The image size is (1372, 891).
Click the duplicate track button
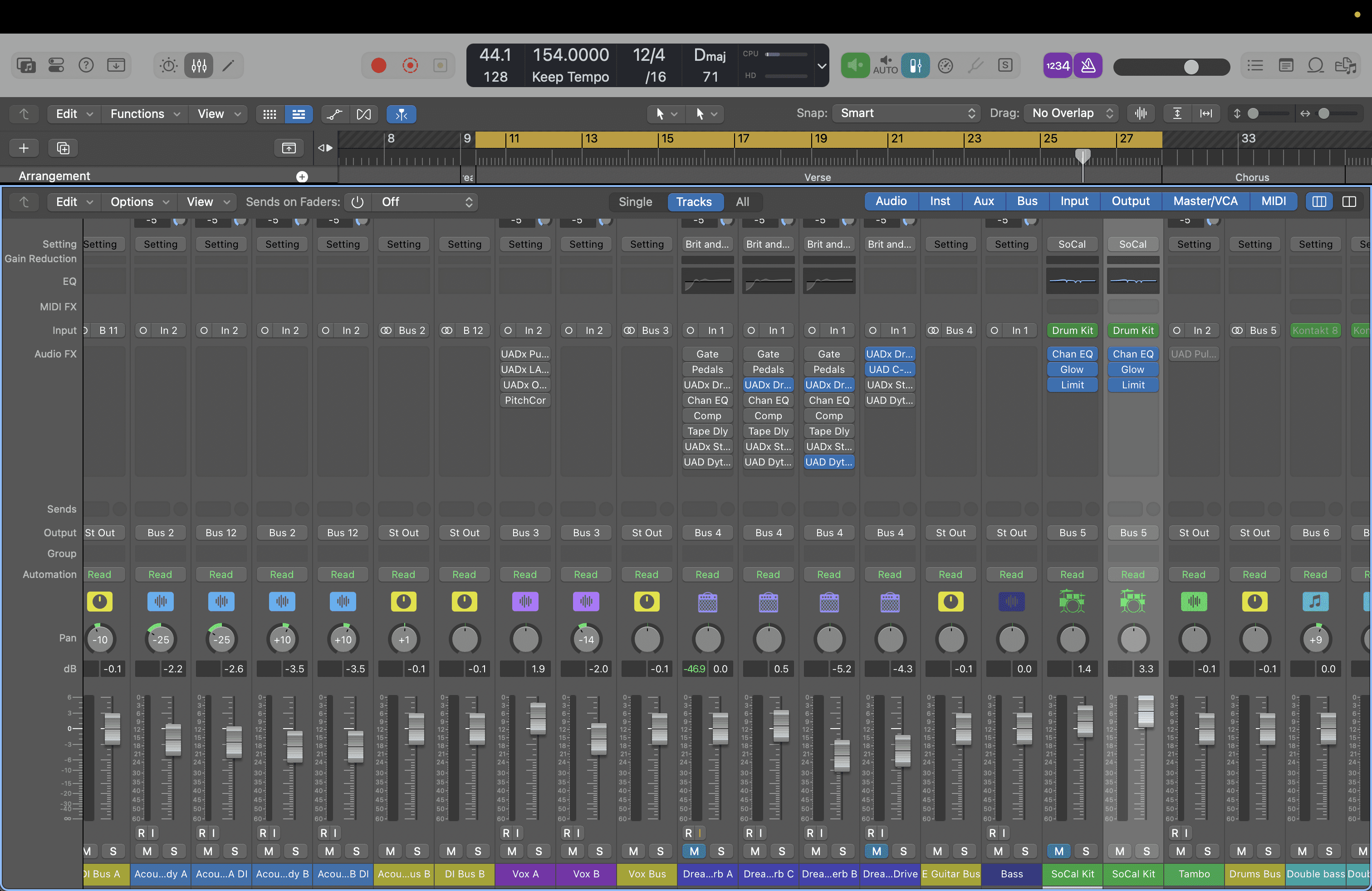63,148
